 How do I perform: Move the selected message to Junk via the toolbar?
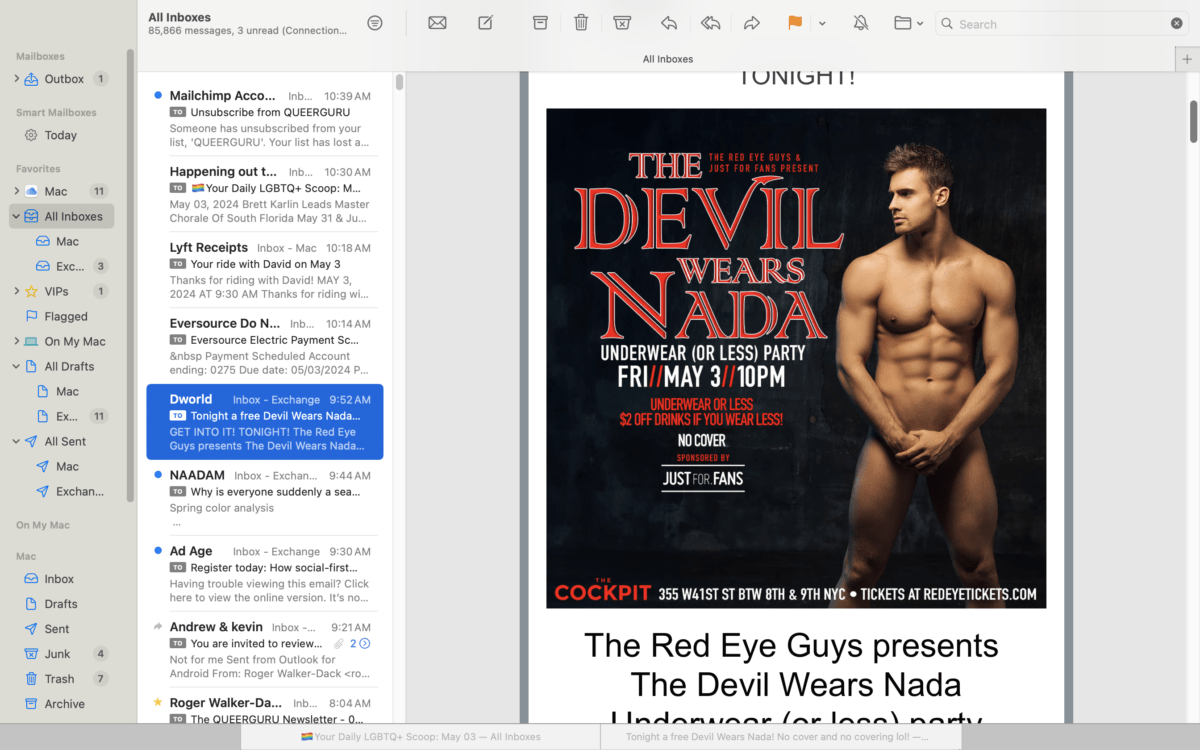tap(621, 23)
